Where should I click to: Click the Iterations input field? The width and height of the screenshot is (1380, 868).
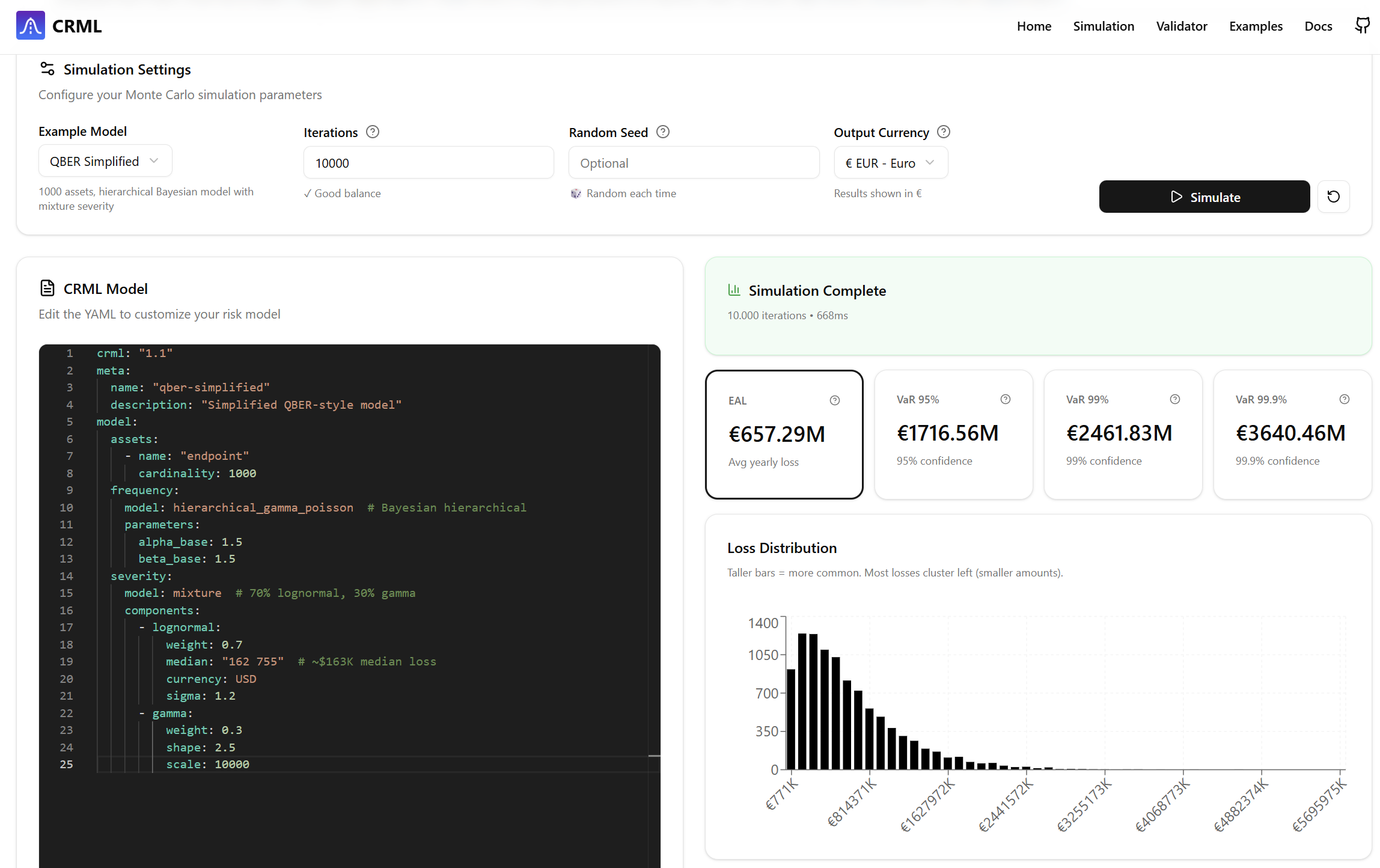coord(428,163)
